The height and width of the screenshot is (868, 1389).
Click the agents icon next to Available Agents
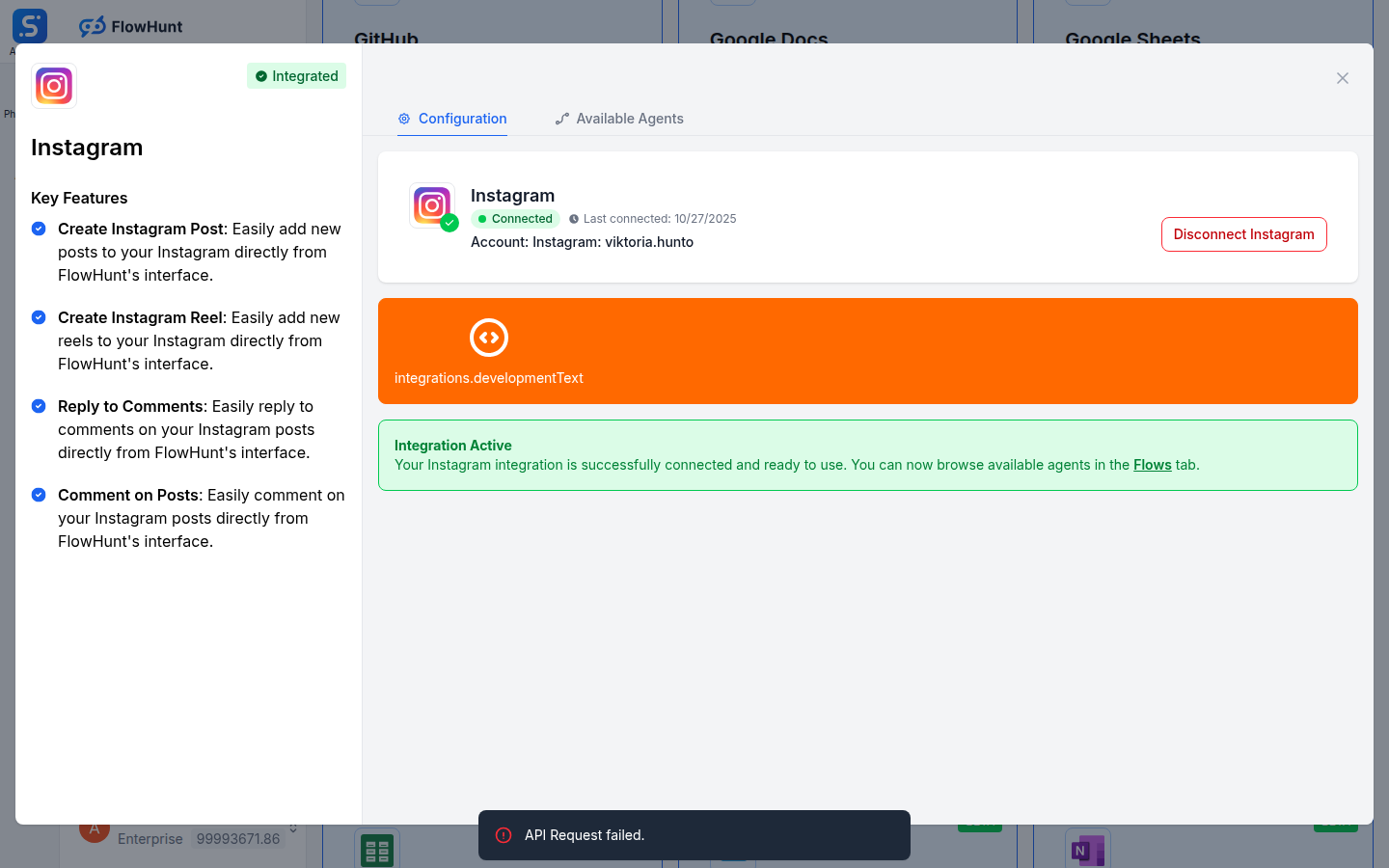point(562,118)
